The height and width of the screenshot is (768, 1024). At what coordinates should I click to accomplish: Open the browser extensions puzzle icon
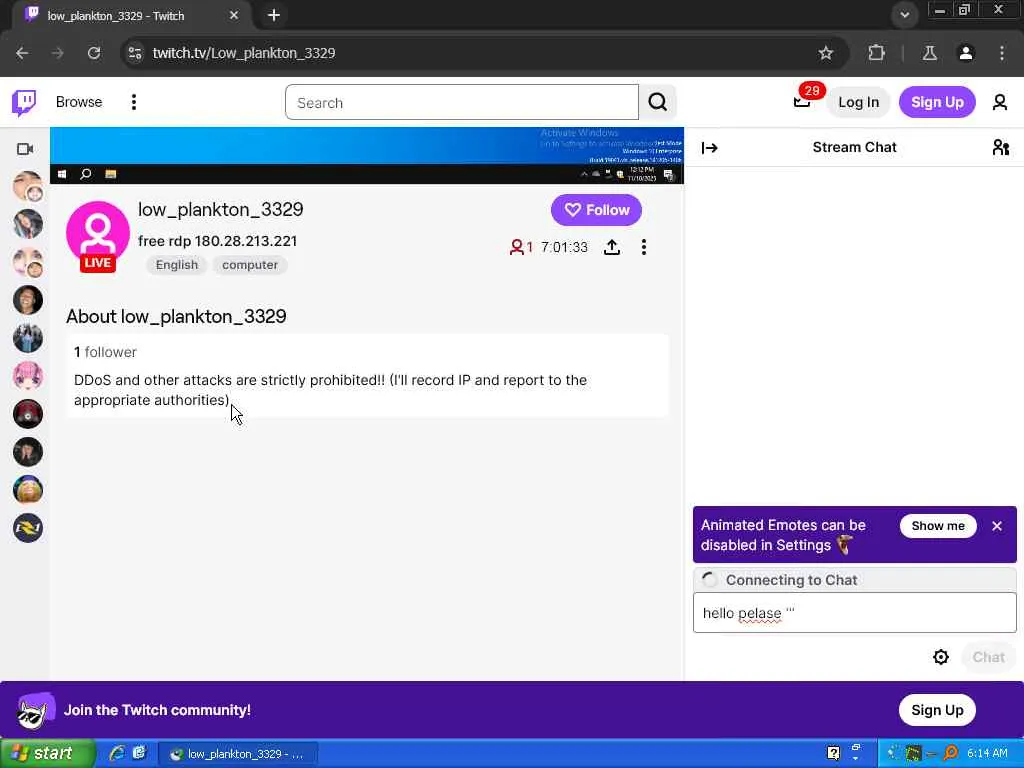[x=876, y=53]
